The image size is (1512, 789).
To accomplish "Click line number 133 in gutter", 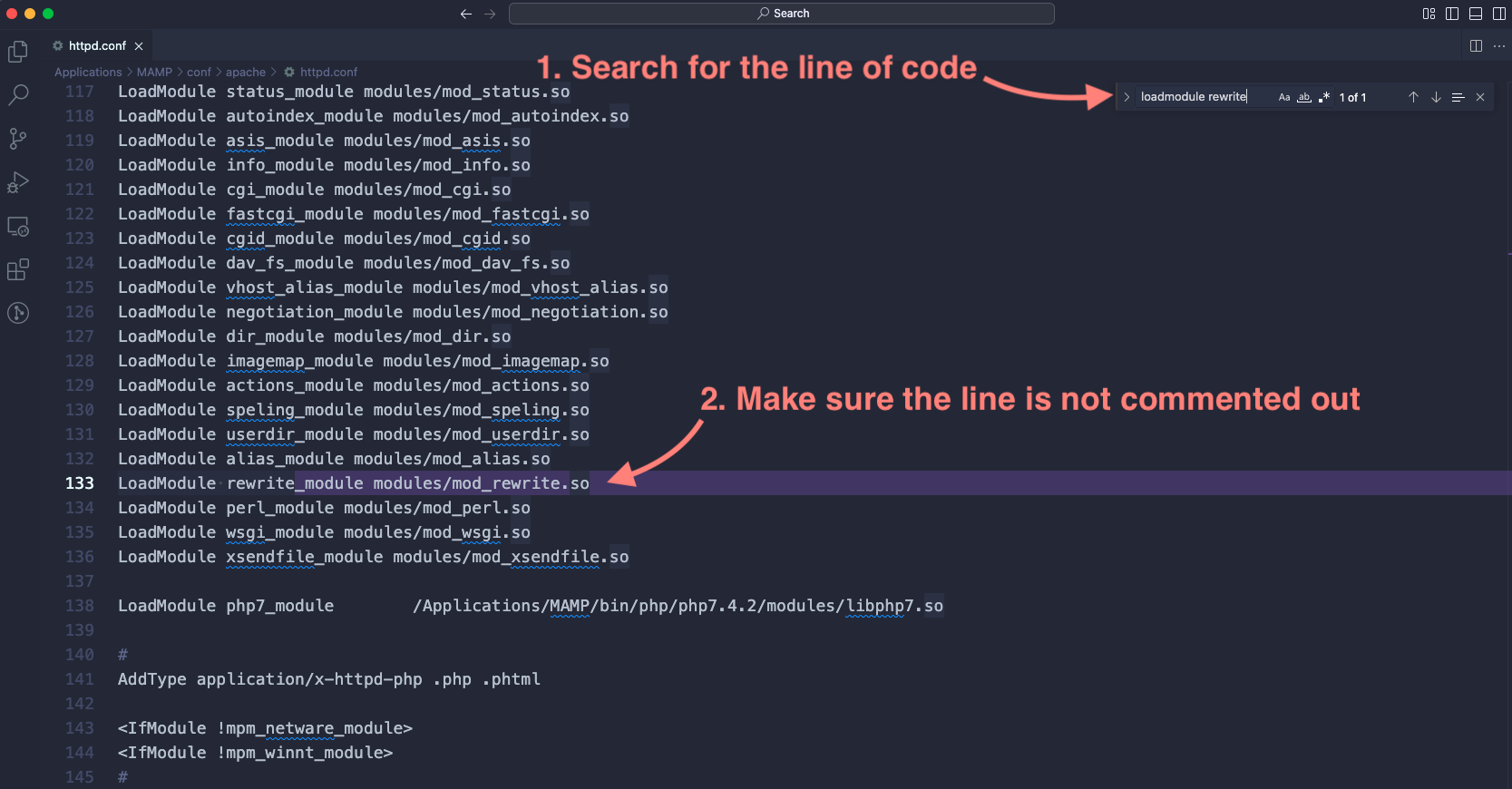I will (x=80, y=483).
